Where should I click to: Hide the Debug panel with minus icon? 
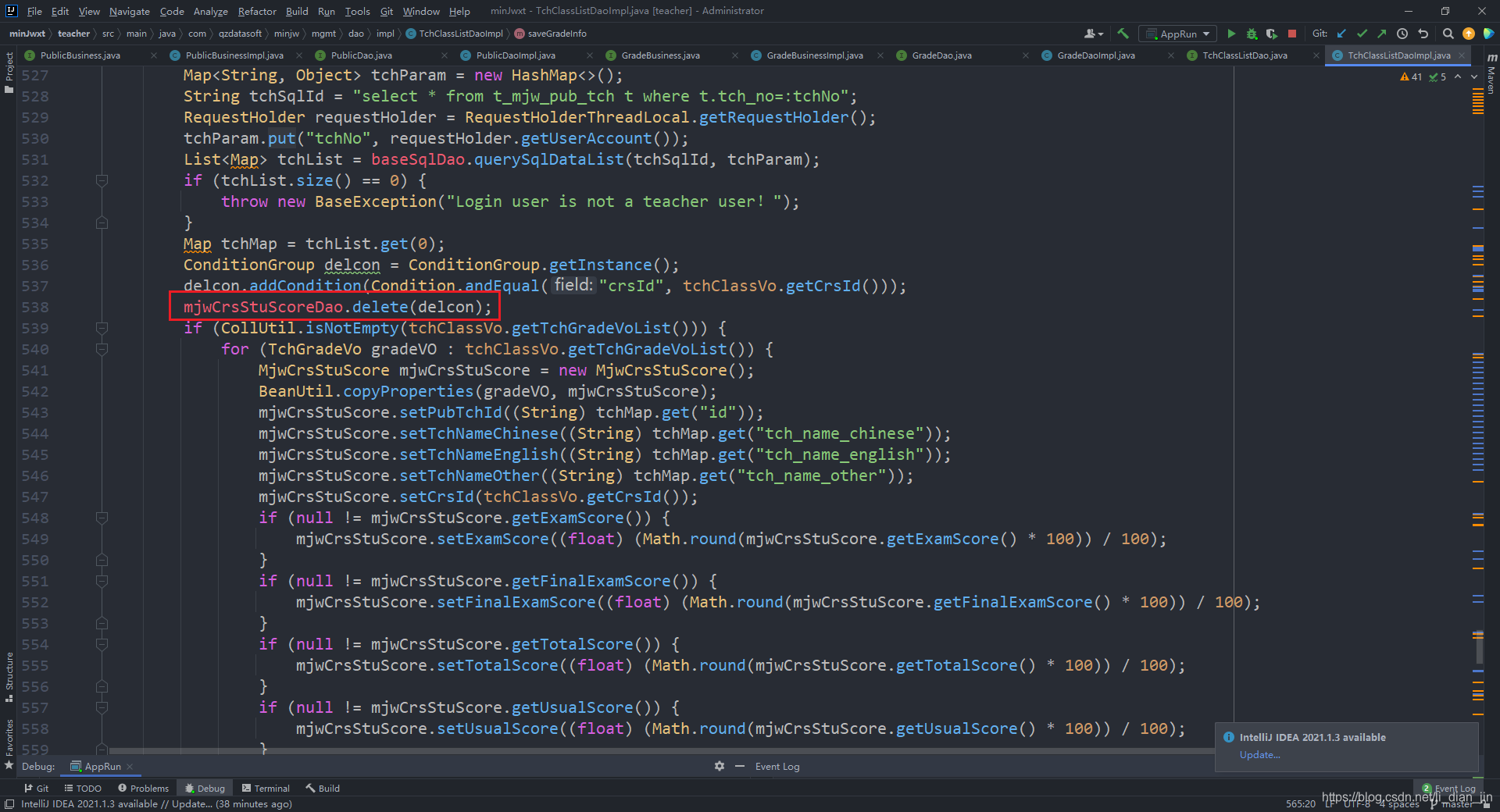point(739,766)
